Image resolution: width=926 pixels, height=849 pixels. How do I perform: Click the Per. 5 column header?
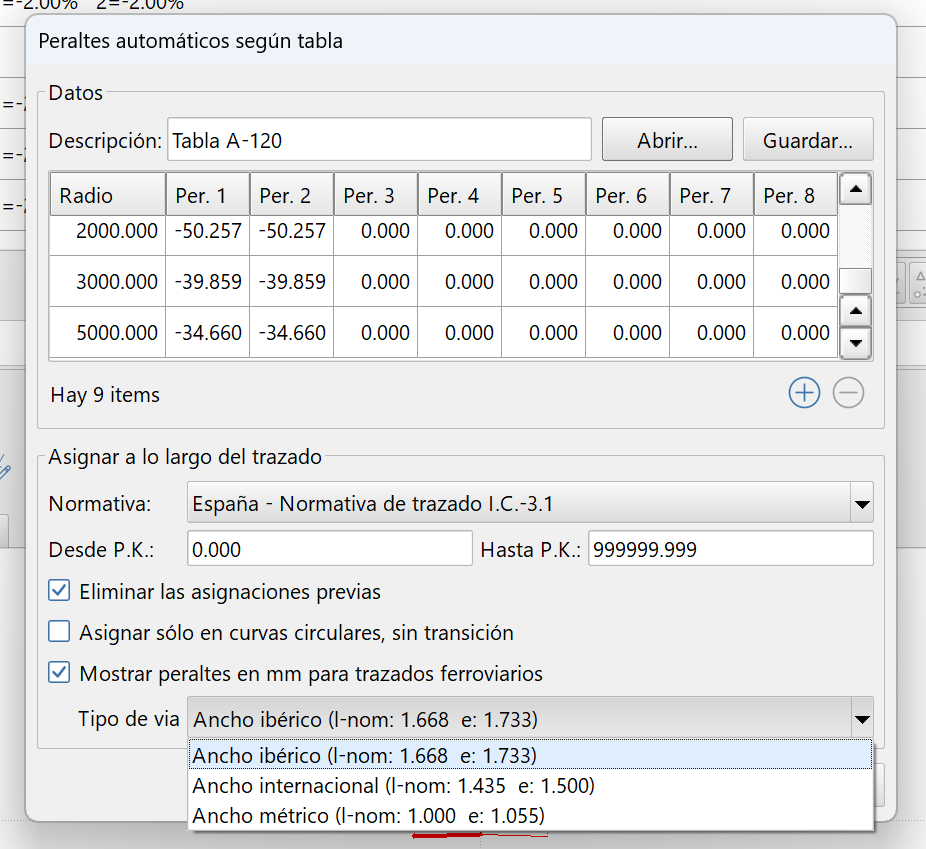click(543, 195)
